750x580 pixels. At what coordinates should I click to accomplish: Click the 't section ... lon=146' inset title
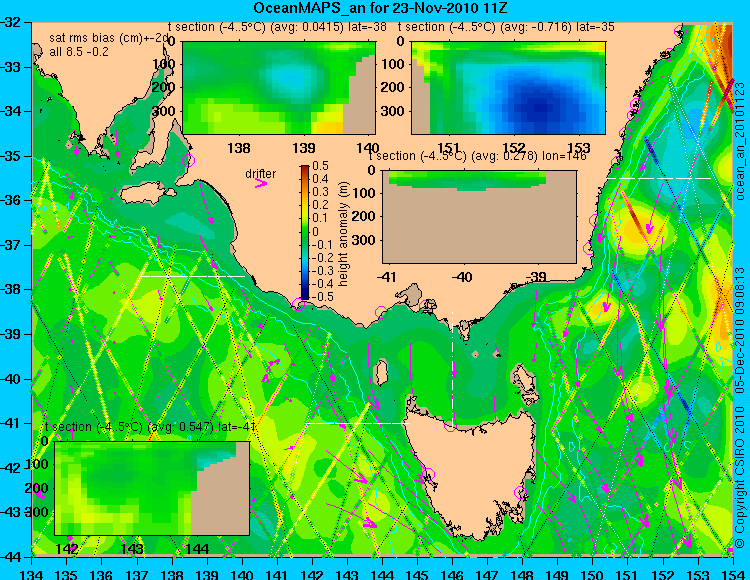pos(477,156)
